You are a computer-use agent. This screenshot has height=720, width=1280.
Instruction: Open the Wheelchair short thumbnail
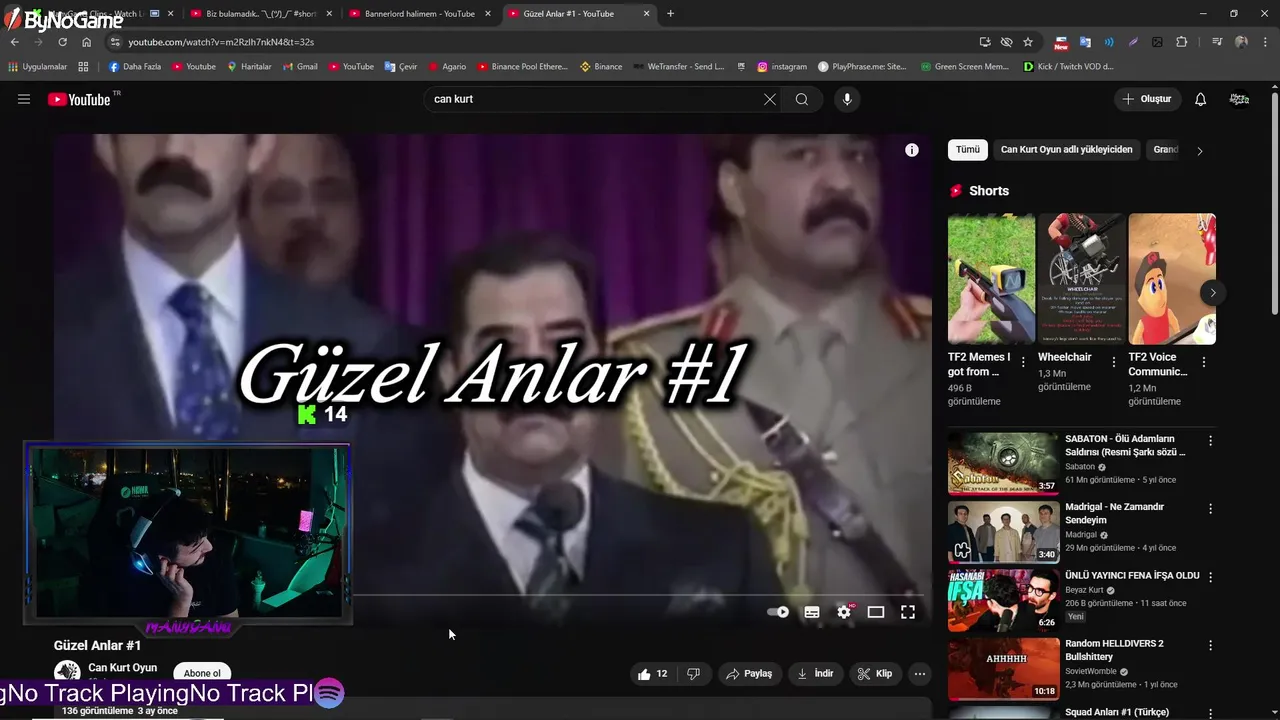pos(1081,279)
